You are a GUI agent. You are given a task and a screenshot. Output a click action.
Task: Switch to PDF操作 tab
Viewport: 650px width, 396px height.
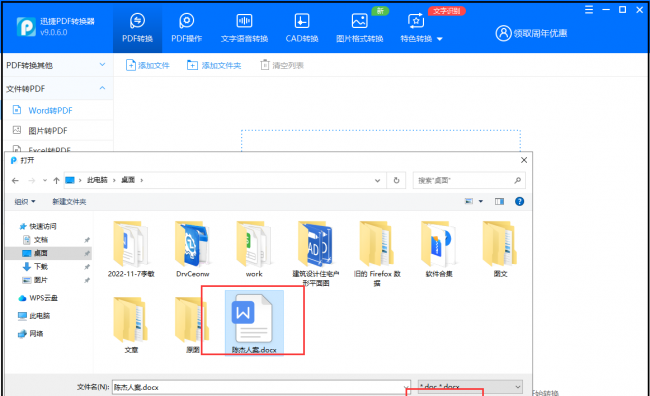[187, 28]
